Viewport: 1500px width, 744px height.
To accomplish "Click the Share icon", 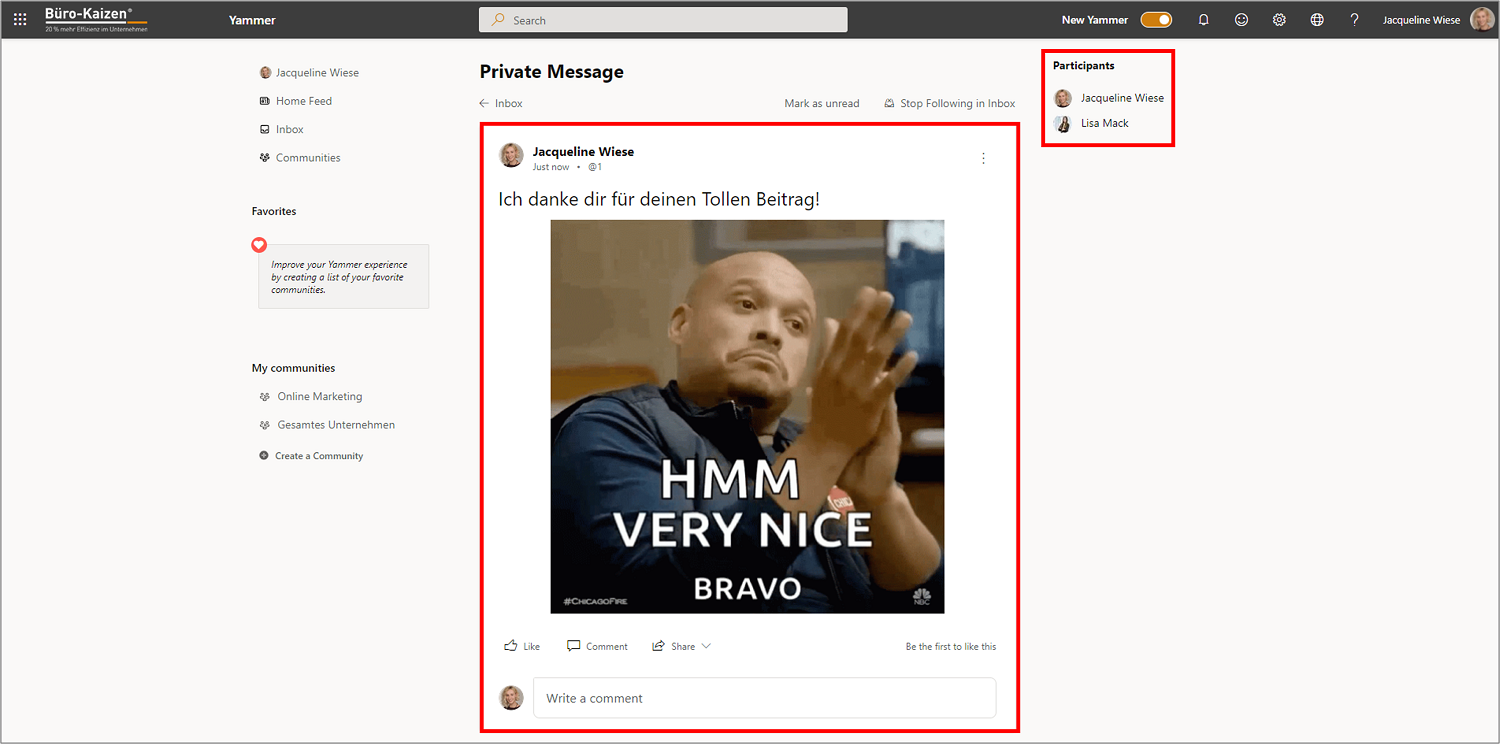I will [x=658, y=646].
